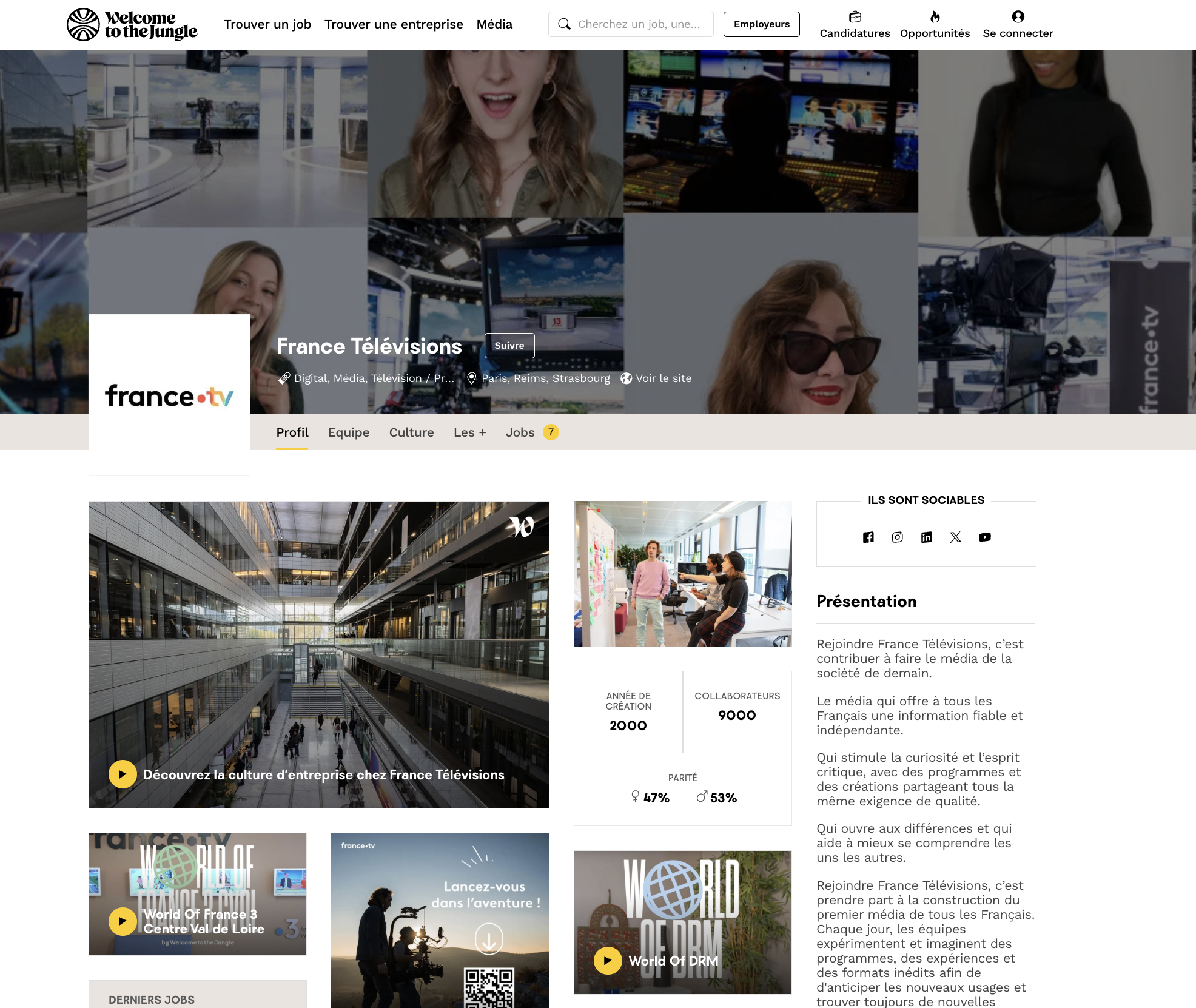Open Trouver un job menu

point(267,24)
